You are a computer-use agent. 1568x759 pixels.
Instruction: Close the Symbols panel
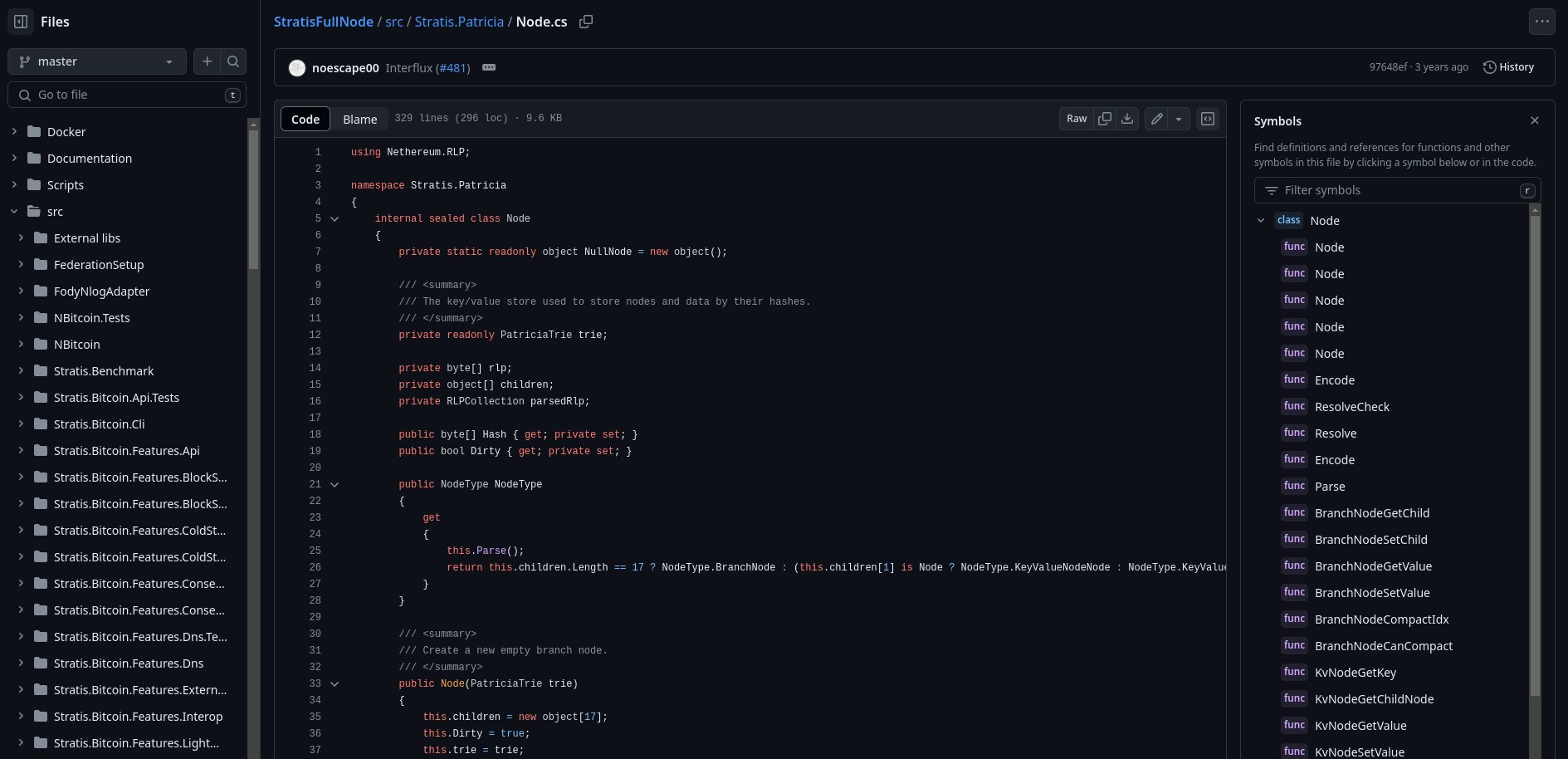[x=1535, y=120]
